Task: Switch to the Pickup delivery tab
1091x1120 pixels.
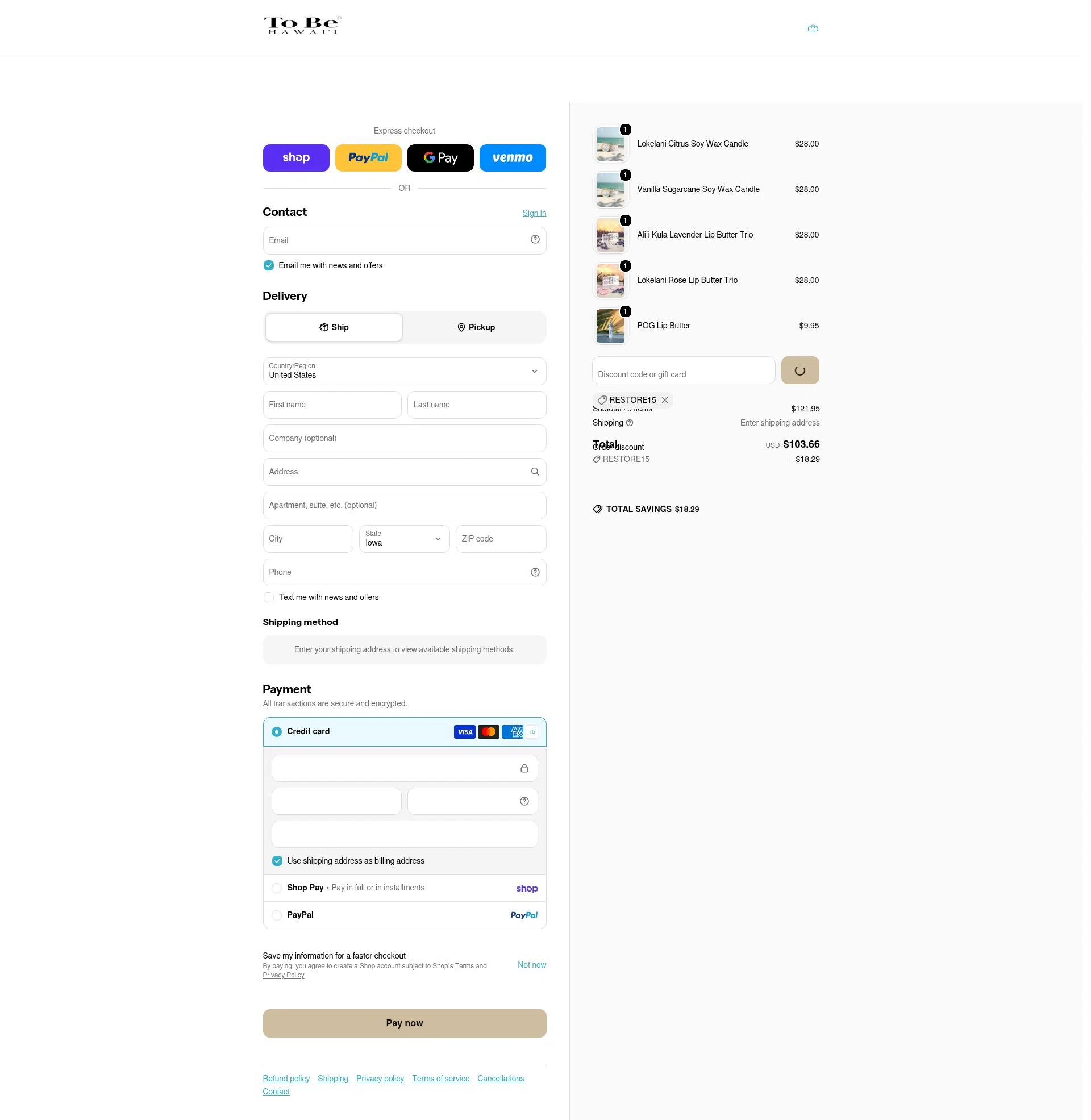Action: [476, 328]
